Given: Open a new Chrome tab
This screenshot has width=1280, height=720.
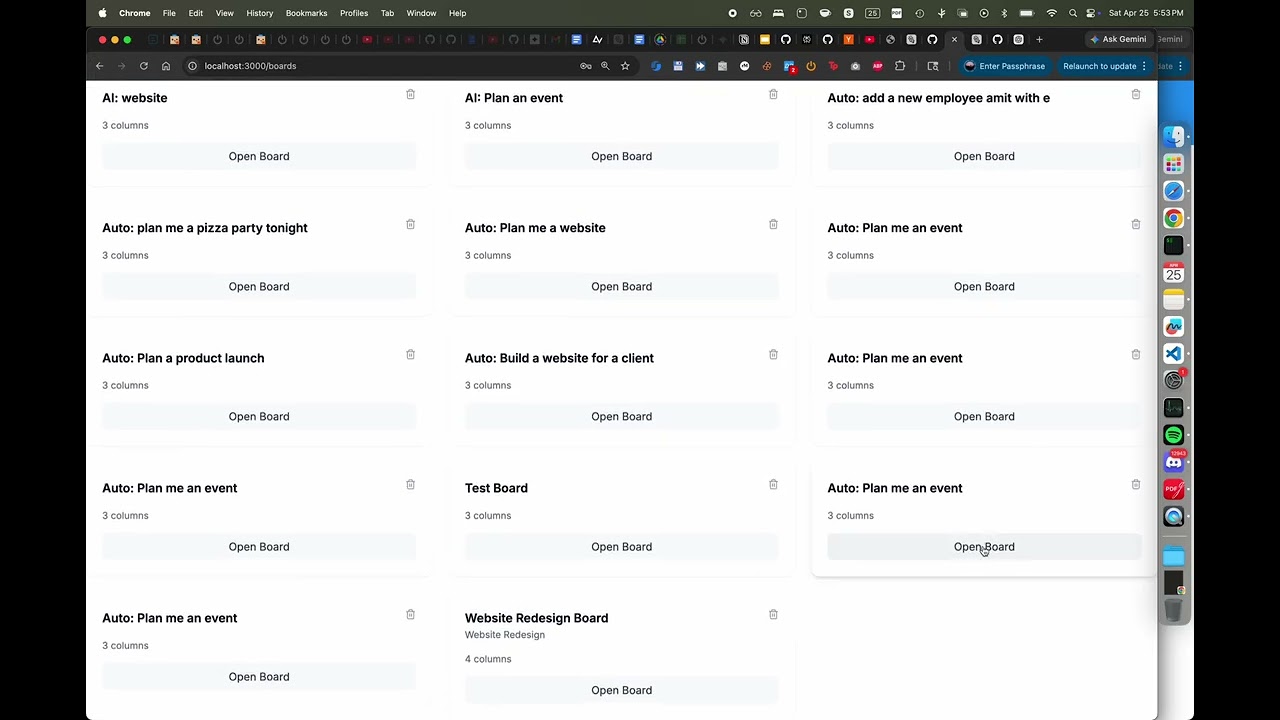Looking at the screenshot, I should [1039, 40].
